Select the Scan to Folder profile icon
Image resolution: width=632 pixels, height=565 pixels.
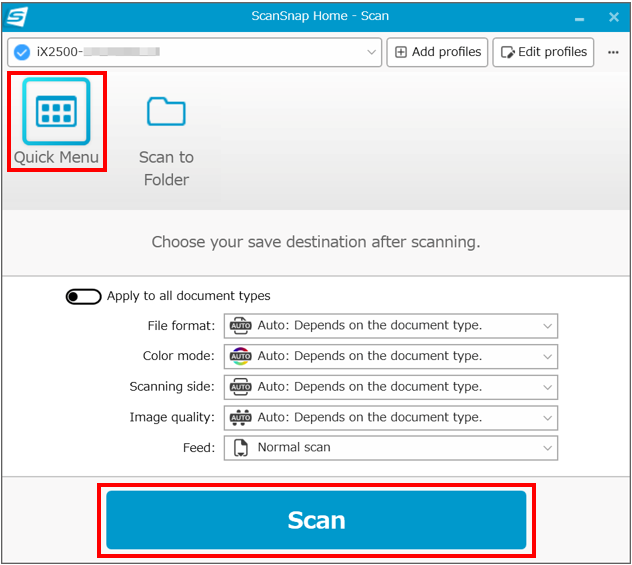pyautogui.click(x=166, y=112)
